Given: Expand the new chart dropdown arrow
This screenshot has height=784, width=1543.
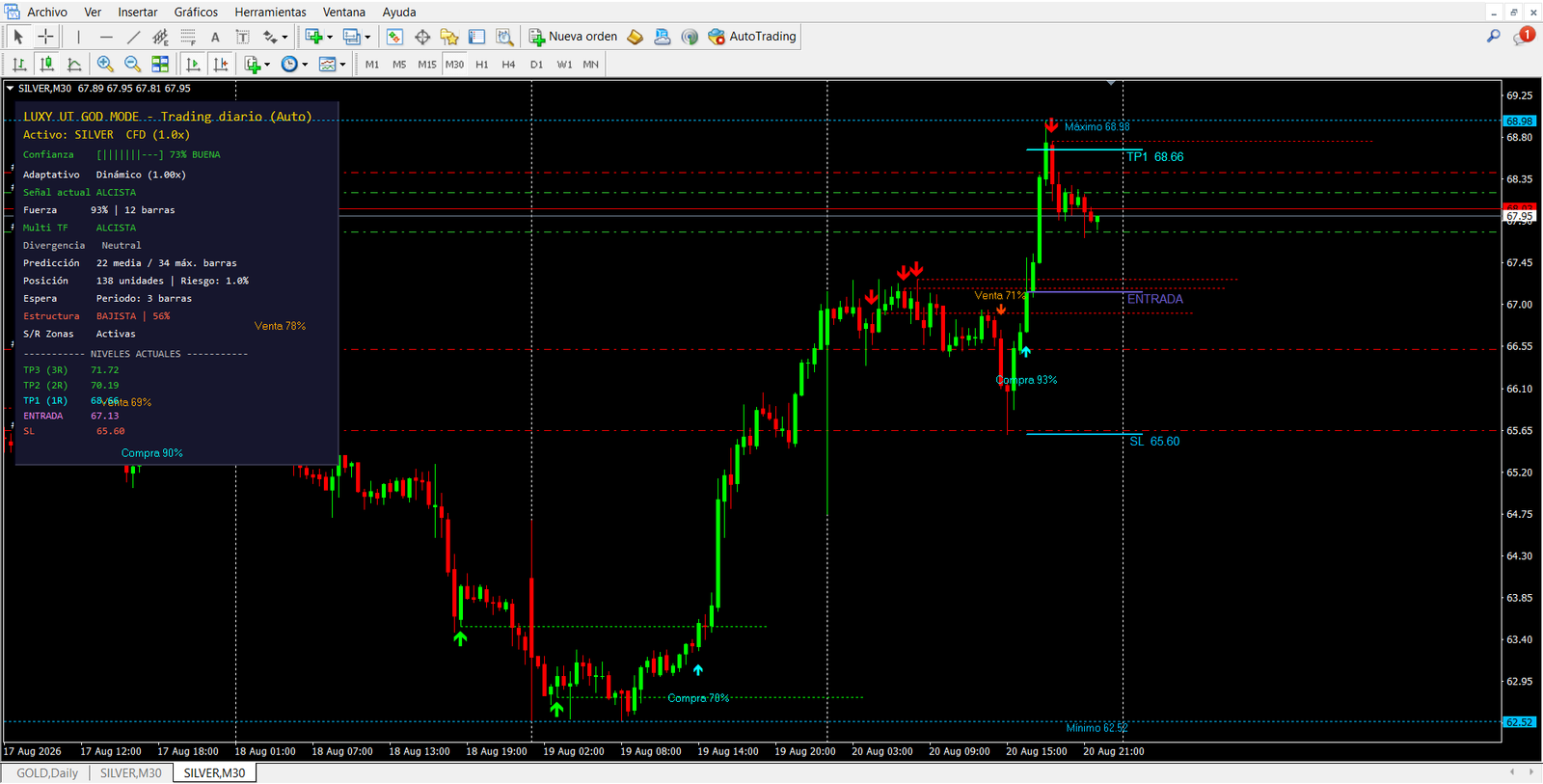Looking at the screenshot, I should point(330,38).
